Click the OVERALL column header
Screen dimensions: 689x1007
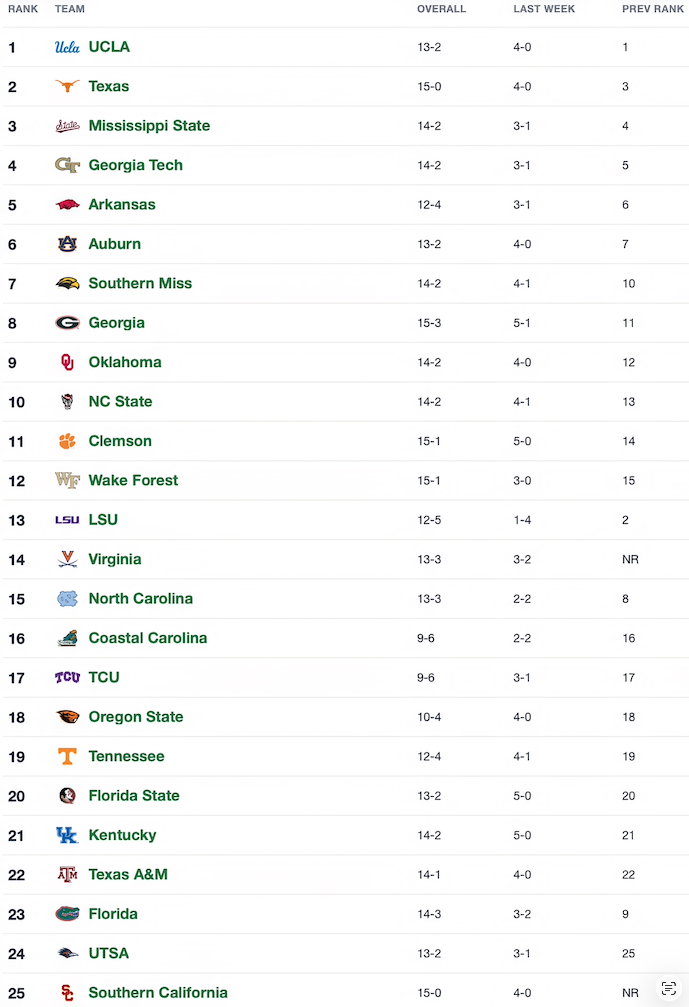441,9
